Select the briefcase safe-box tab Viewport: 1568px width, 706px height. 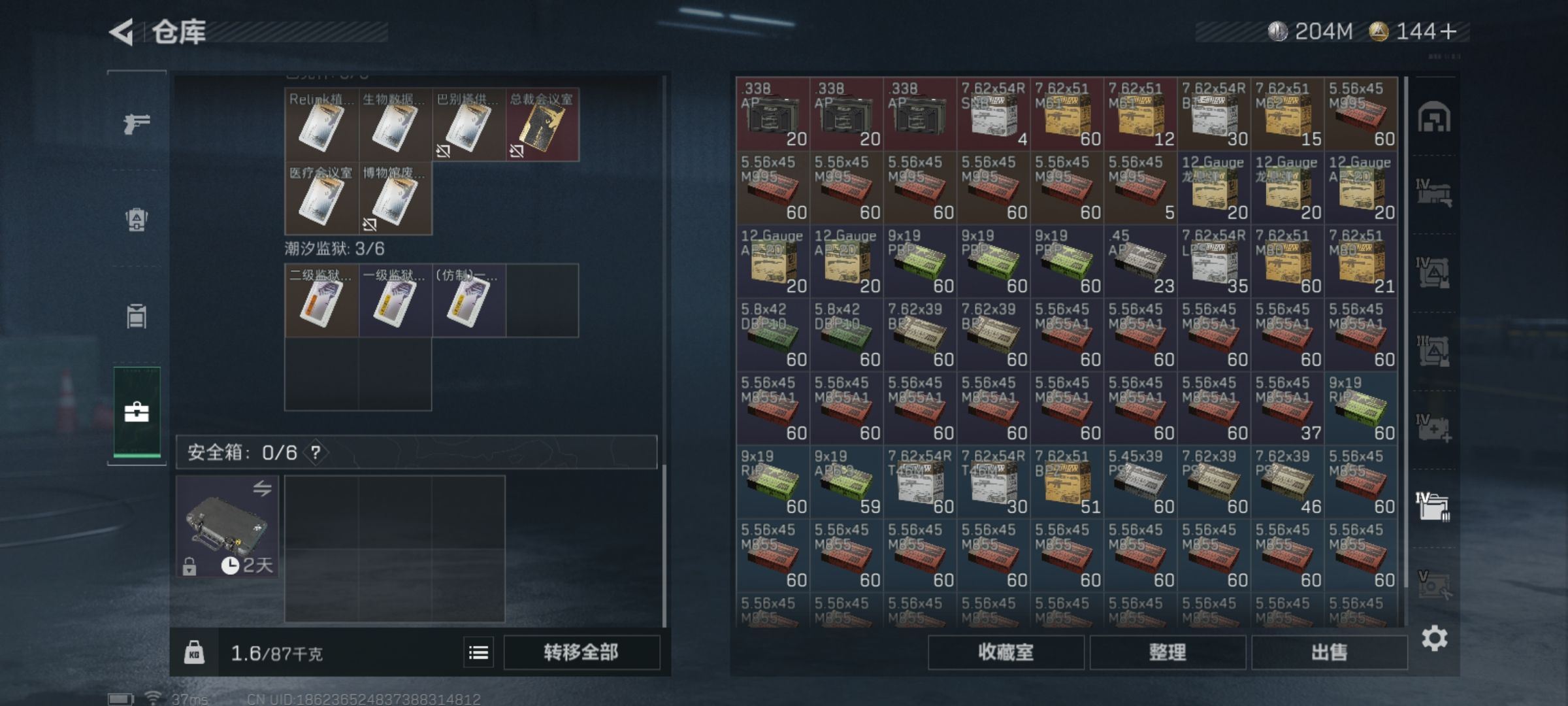[x=137, y=412]
